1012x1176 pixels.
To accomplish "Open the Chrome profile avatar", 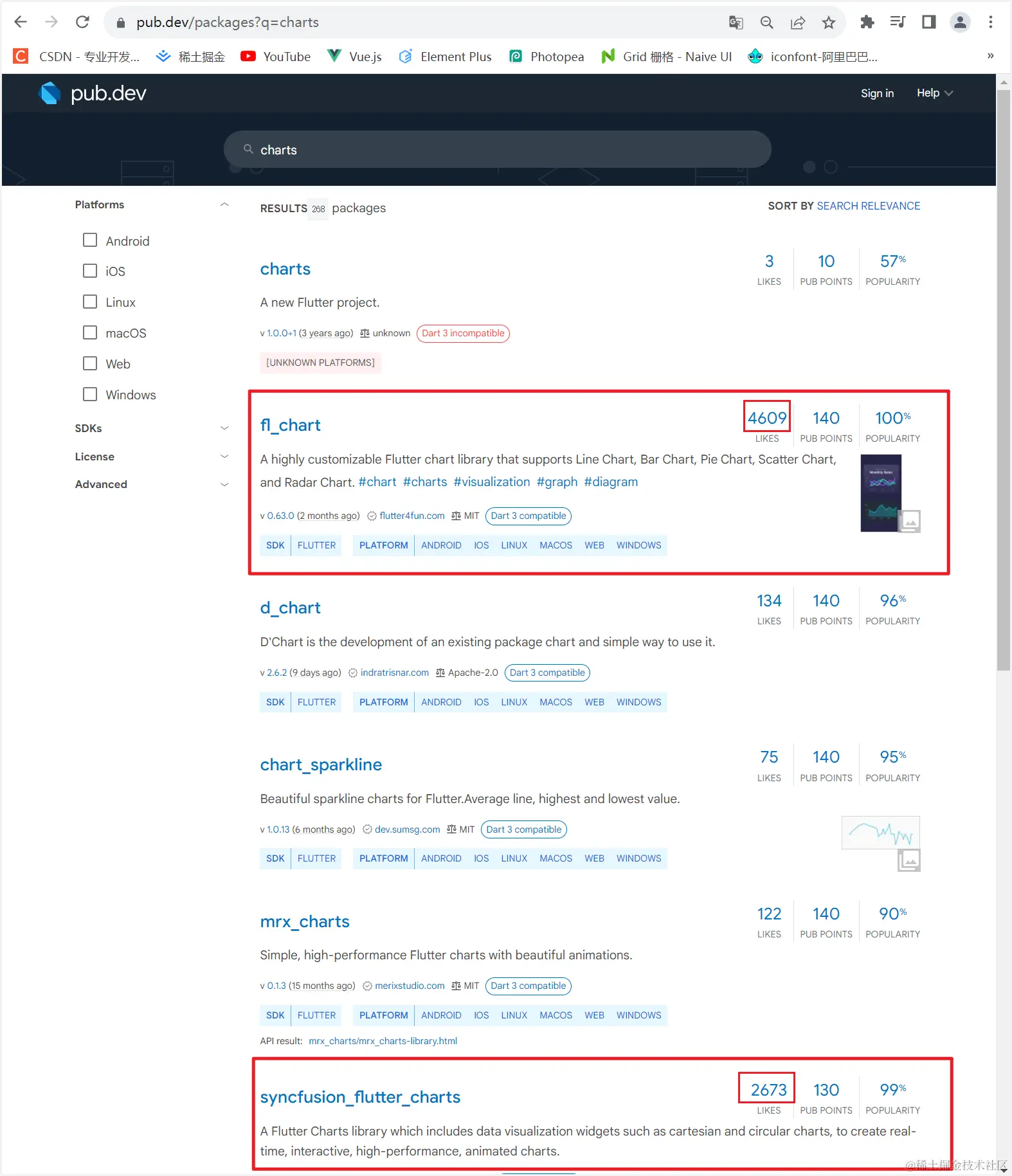I will pyautogui.click(x=960, y=23).
